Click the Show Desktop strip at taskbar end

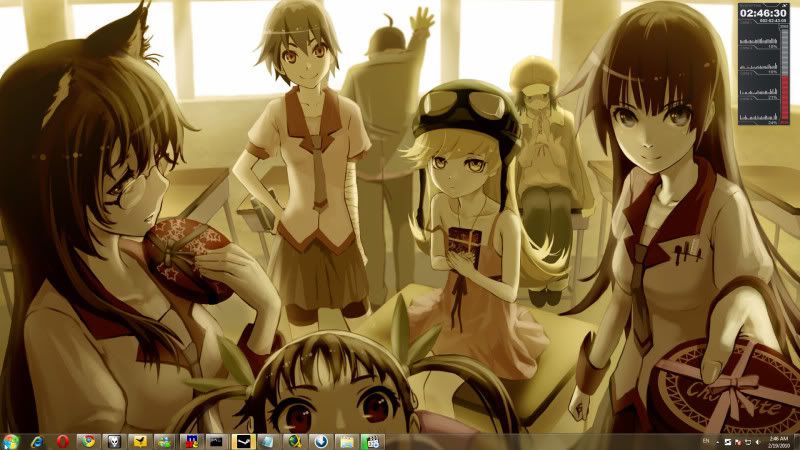pos(796,442)
